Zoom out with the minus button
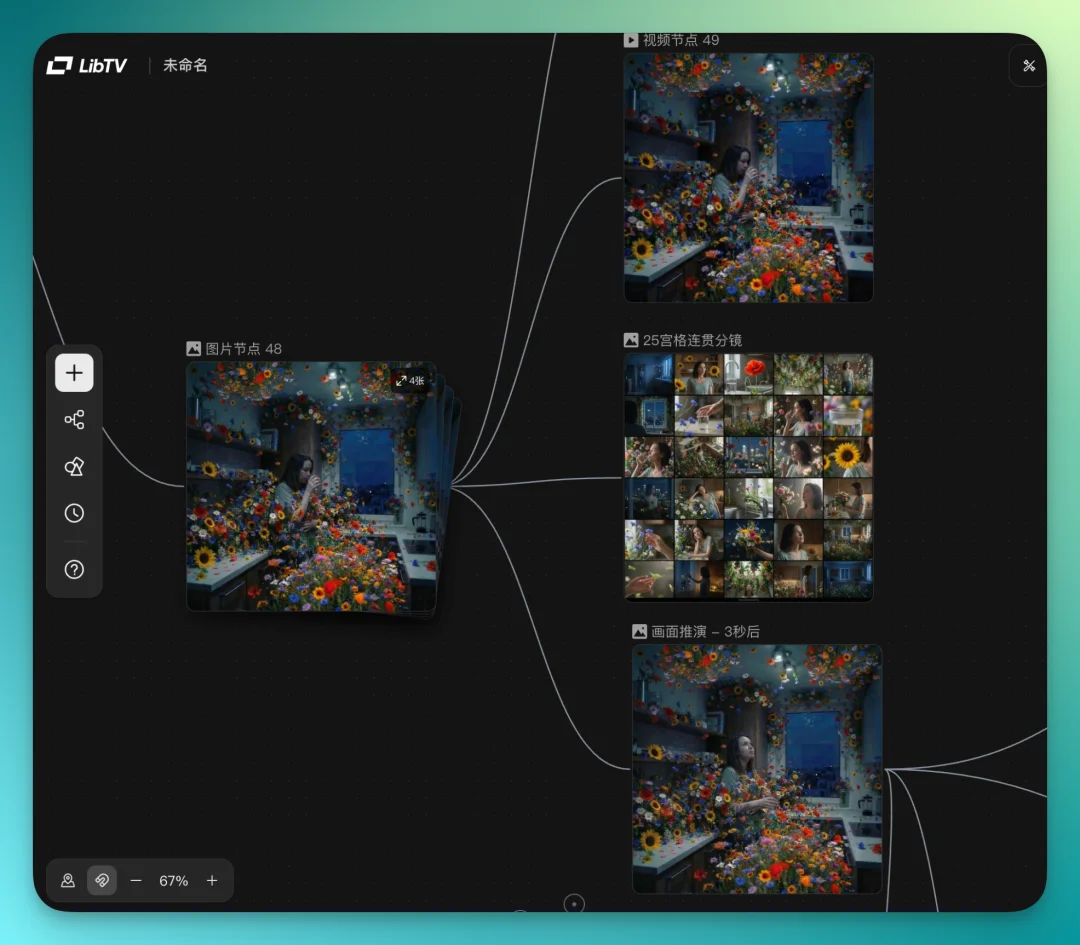1080x945 pixels. click(x=136, y=881)
